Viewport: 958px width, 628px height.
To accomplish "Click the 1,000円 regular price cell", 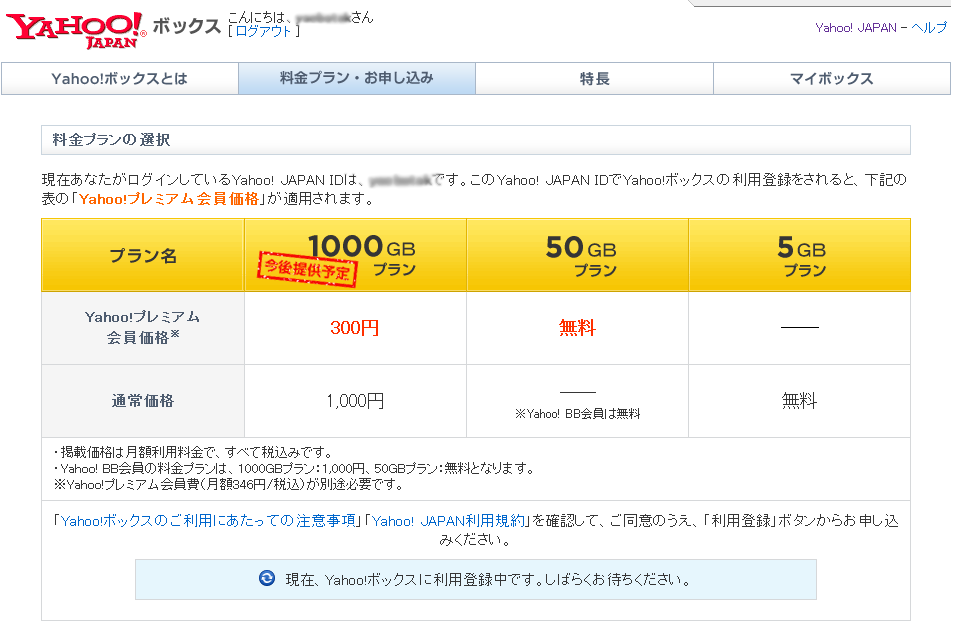I will 355,401.
